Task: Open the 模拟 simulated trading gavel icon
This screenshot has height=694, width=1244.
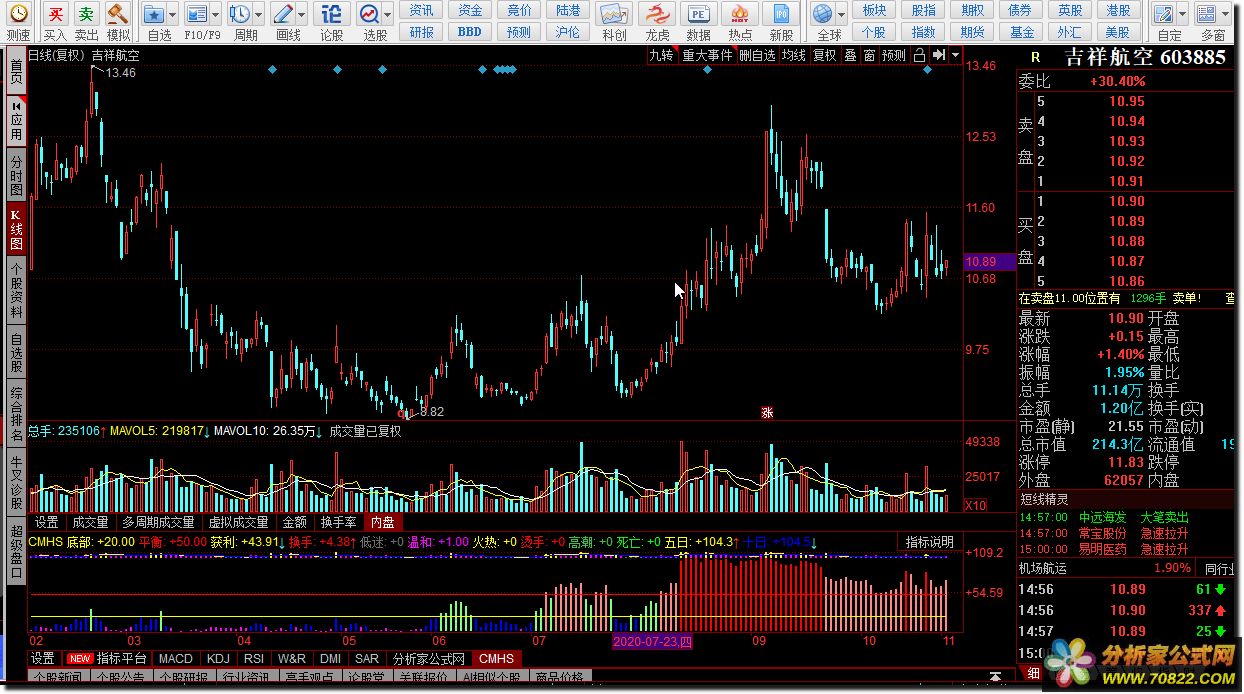Action: click(x=118, y=14)
